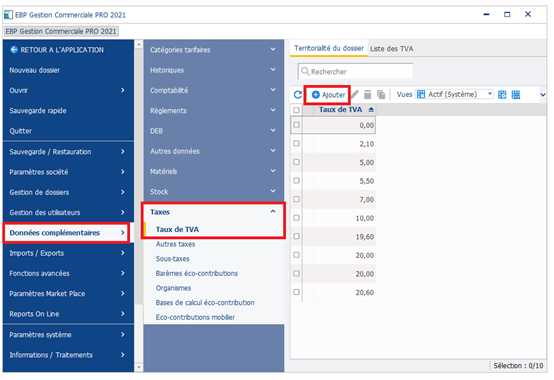Viewport: 554px width, 380px height.
Task: Click the back arrow icon of Retour à l'application
Action: pyautogui.click(x=14, y=50)
